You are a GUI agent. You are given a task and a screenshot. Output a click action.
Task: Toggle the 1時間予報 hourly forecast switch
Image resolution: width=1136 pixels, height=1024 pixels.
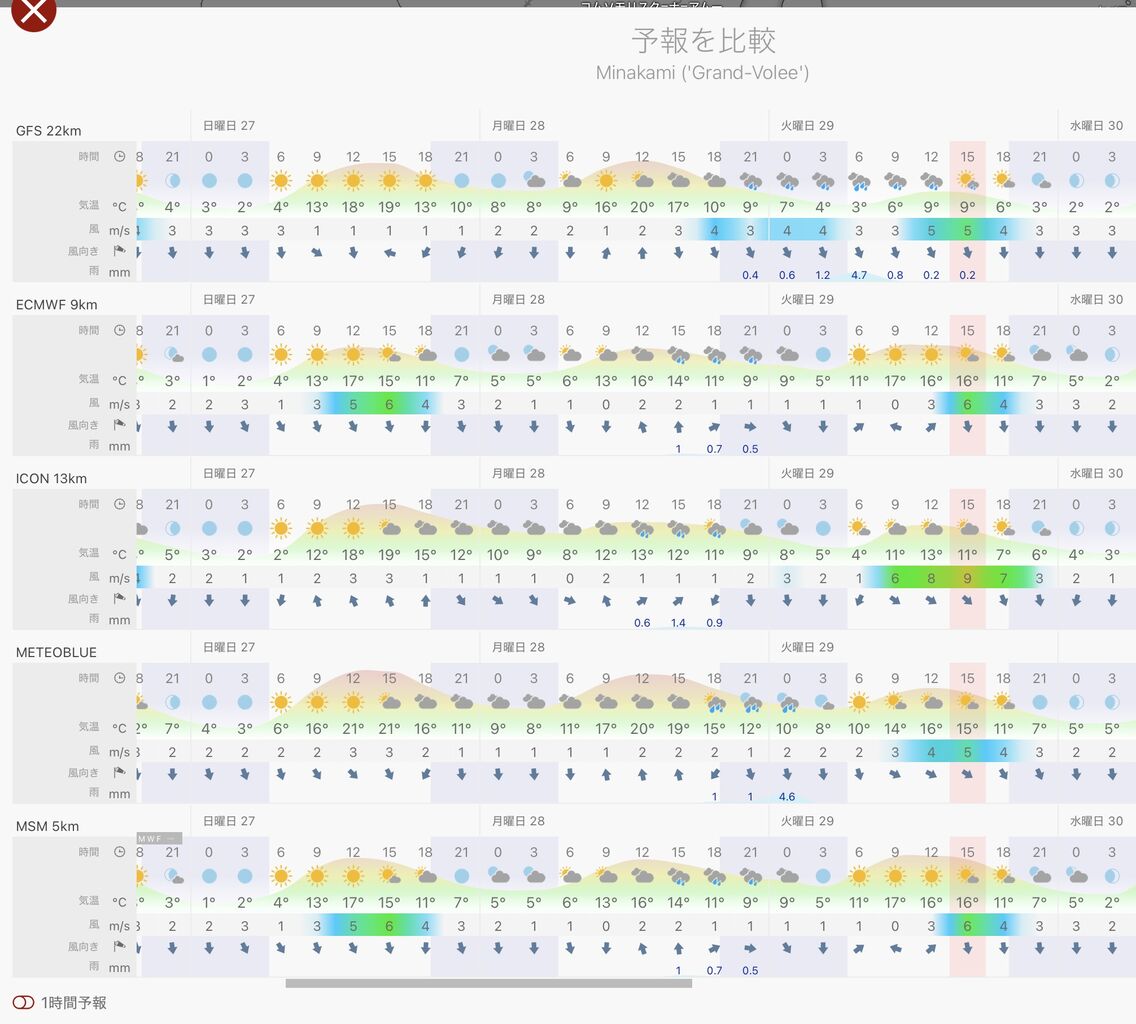[23, 1002]
